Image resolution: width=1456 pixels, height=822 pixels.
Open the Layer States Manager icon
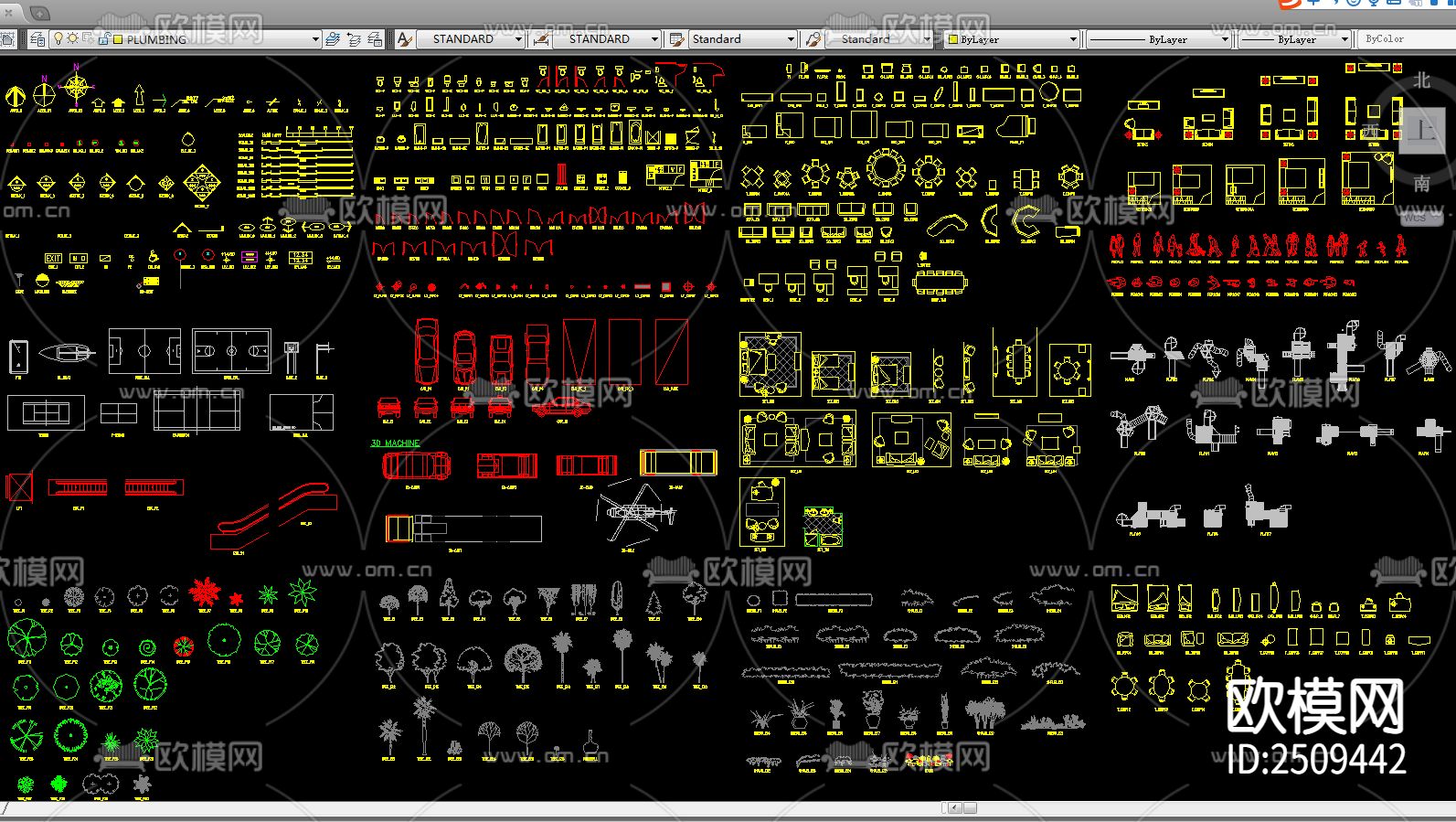point(375,39)
